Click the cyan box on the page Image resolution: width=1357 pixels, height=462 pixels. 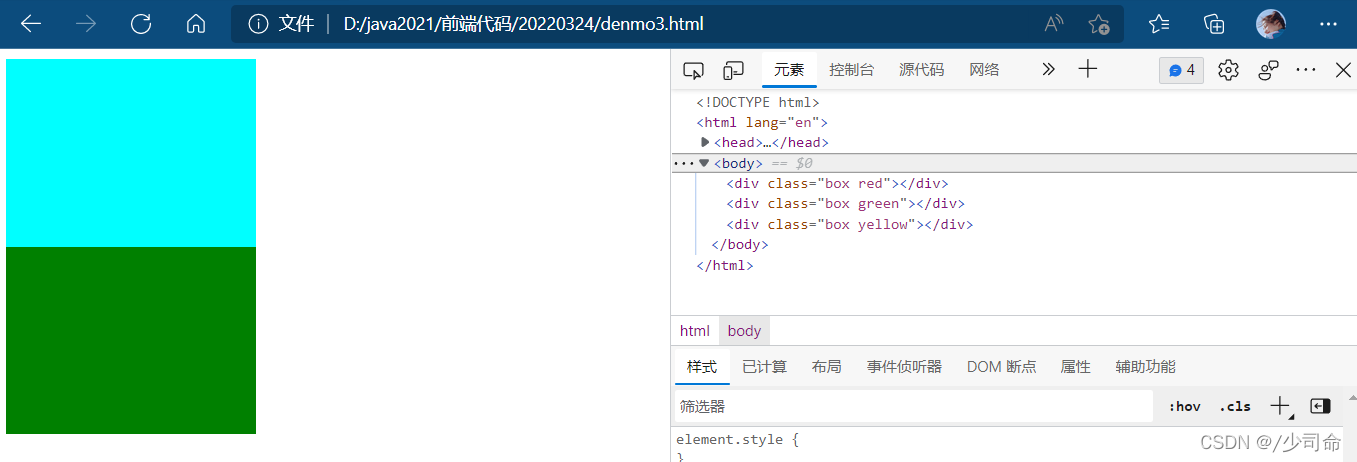click(131, 153)
